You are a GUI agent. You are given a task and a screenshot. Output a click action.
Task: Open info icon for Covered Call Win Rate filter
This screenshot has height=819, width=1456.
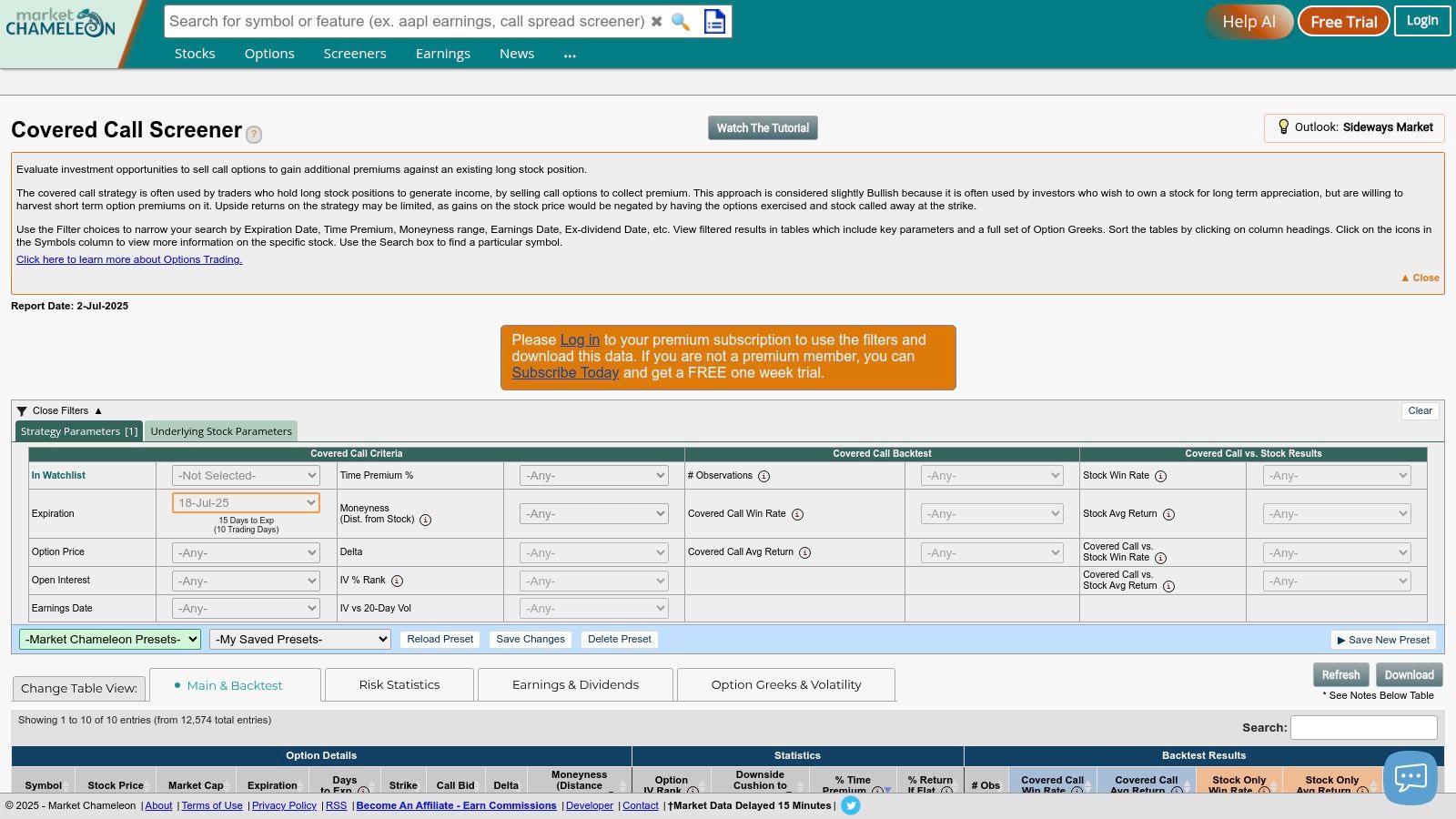point(797,514)
